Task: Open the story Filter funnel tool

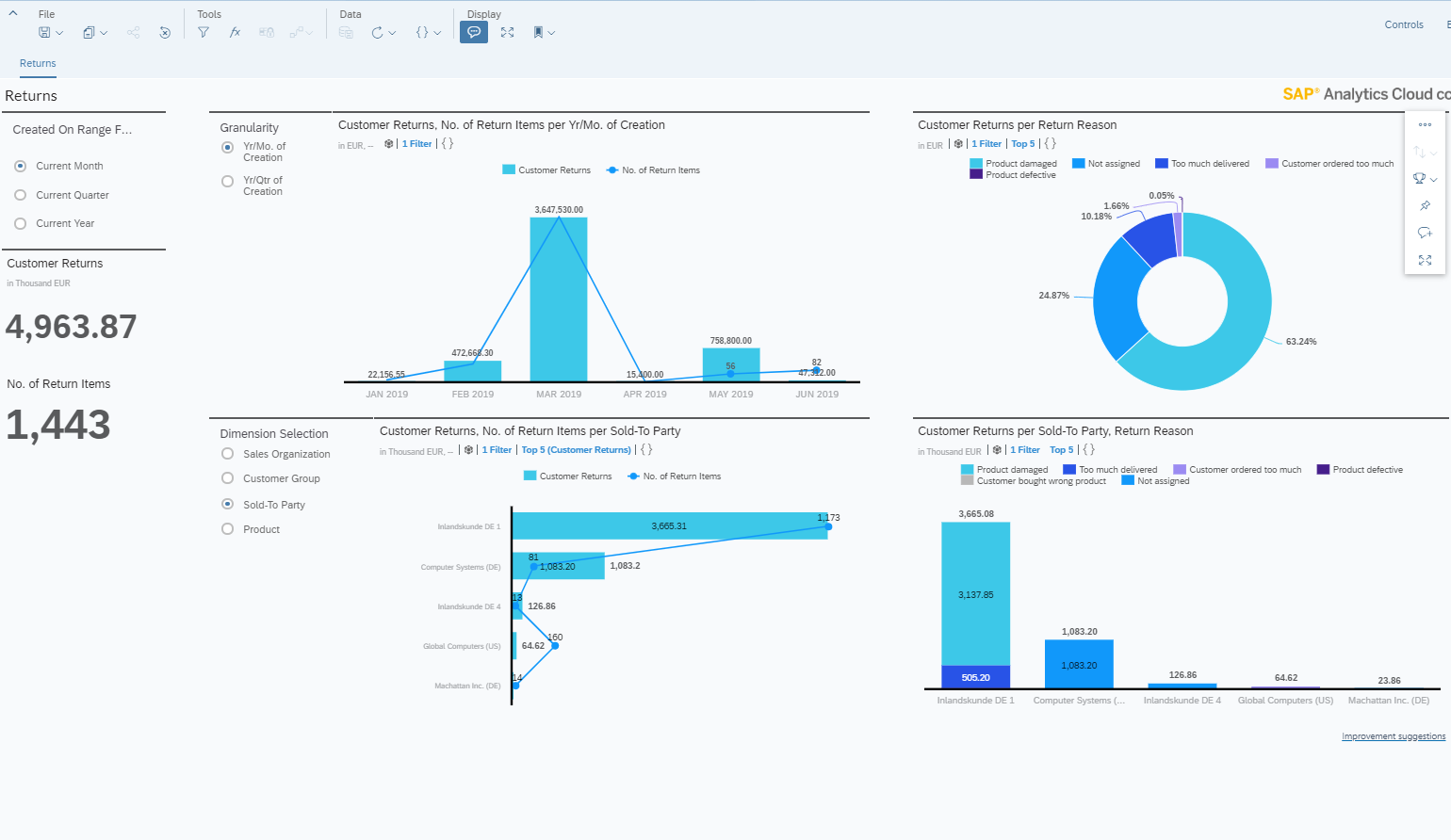Action: pyautogui.click(x=204, y=32)
